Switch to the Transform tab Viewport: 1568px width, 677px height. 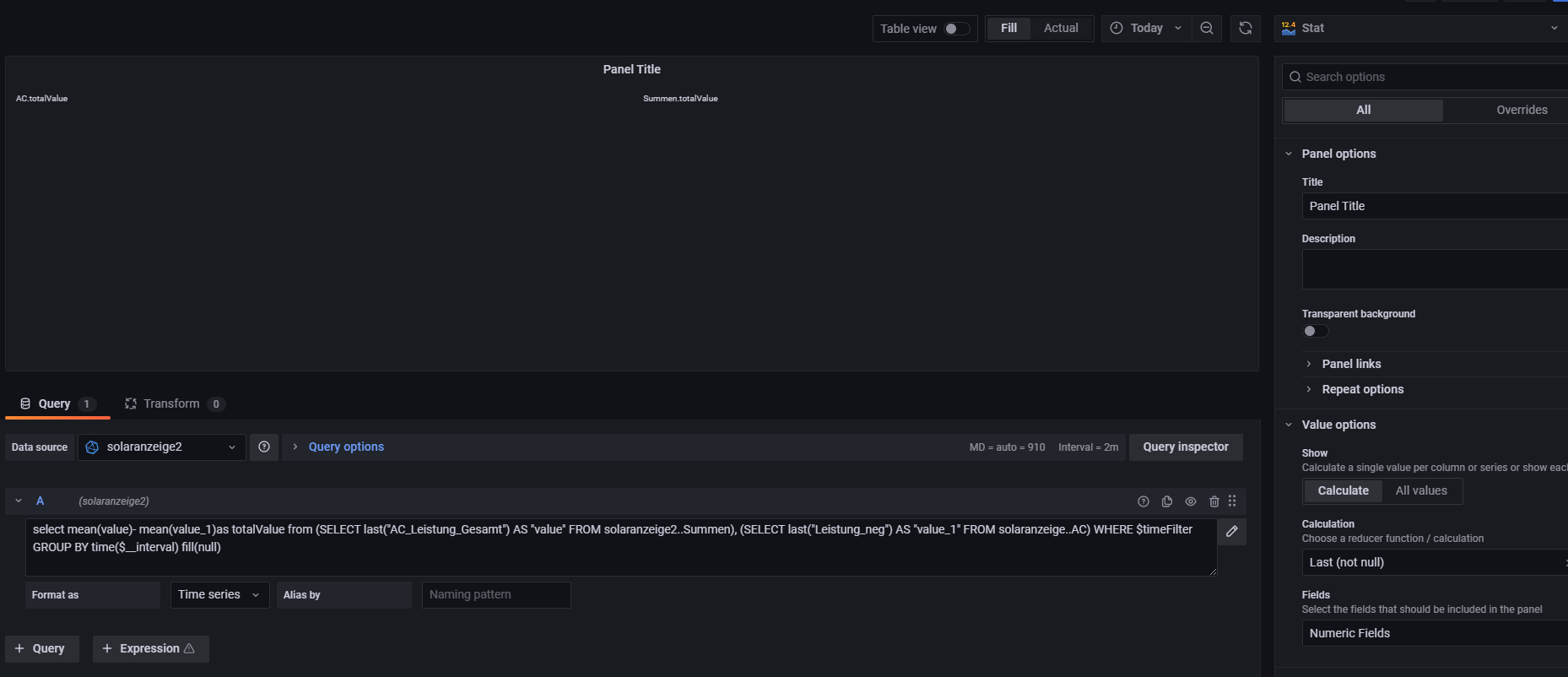tap(173, 403)
